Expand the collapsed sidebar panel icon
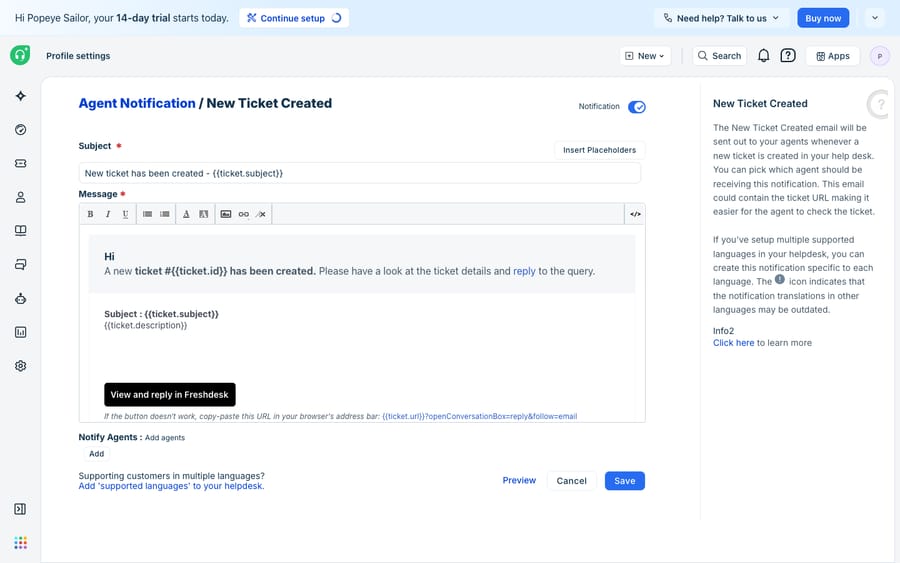 tap(20, 509)
